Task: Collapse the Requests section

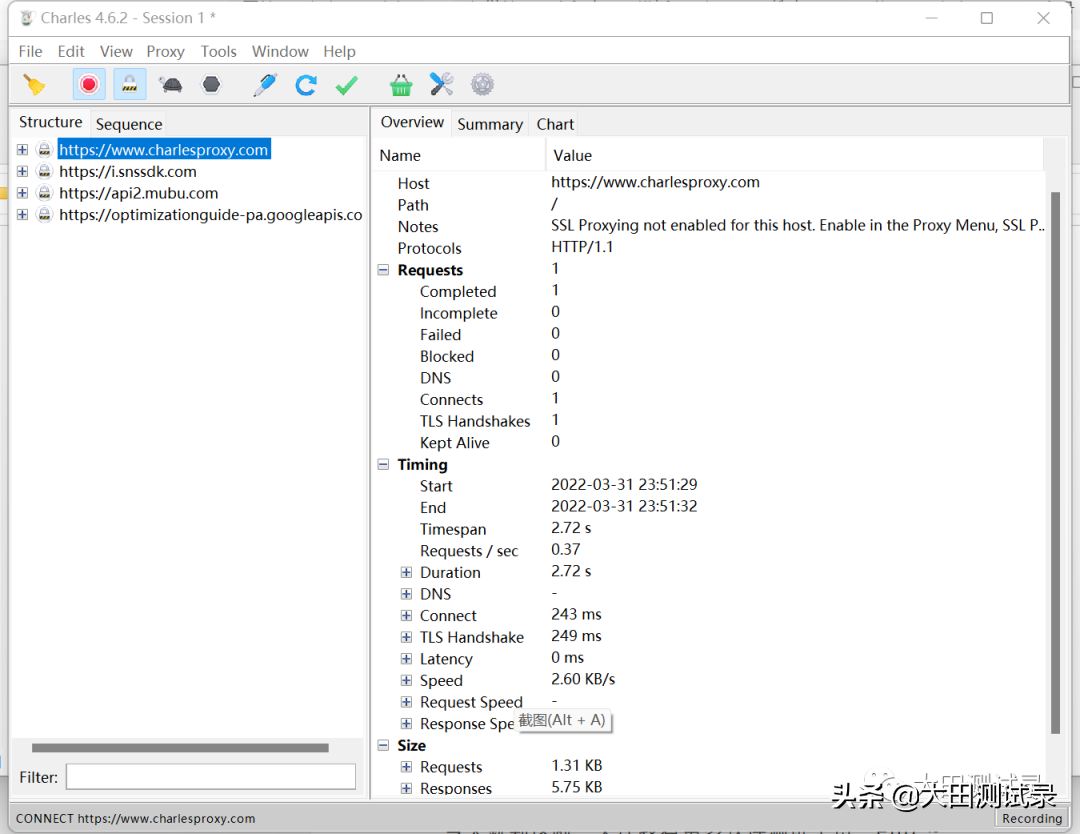Action: [383, 270]
